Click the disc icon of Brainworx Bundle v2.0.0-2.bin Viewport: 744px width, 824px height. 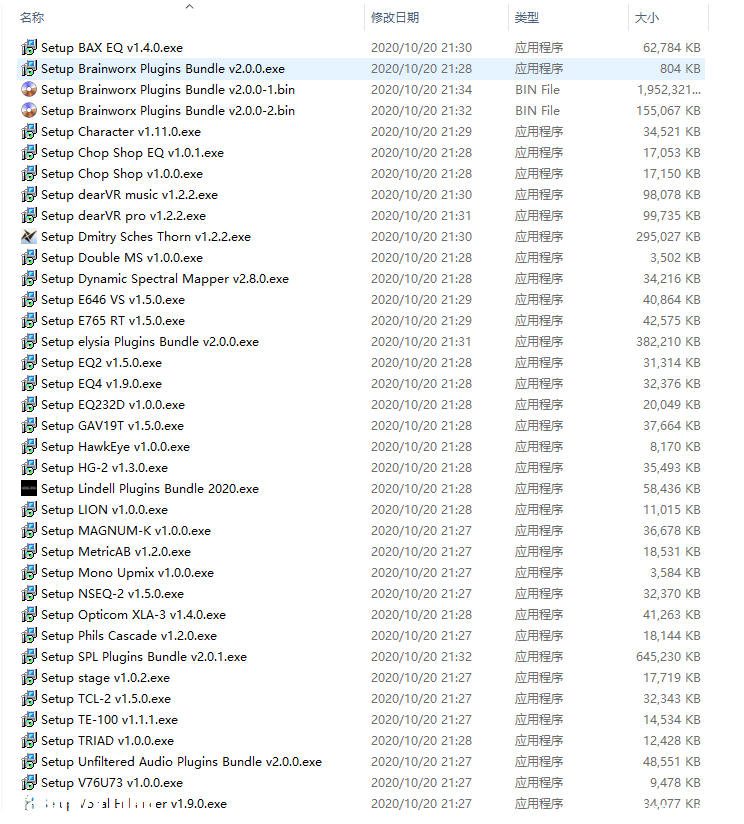pyautogui.click(x=29, y=110)
